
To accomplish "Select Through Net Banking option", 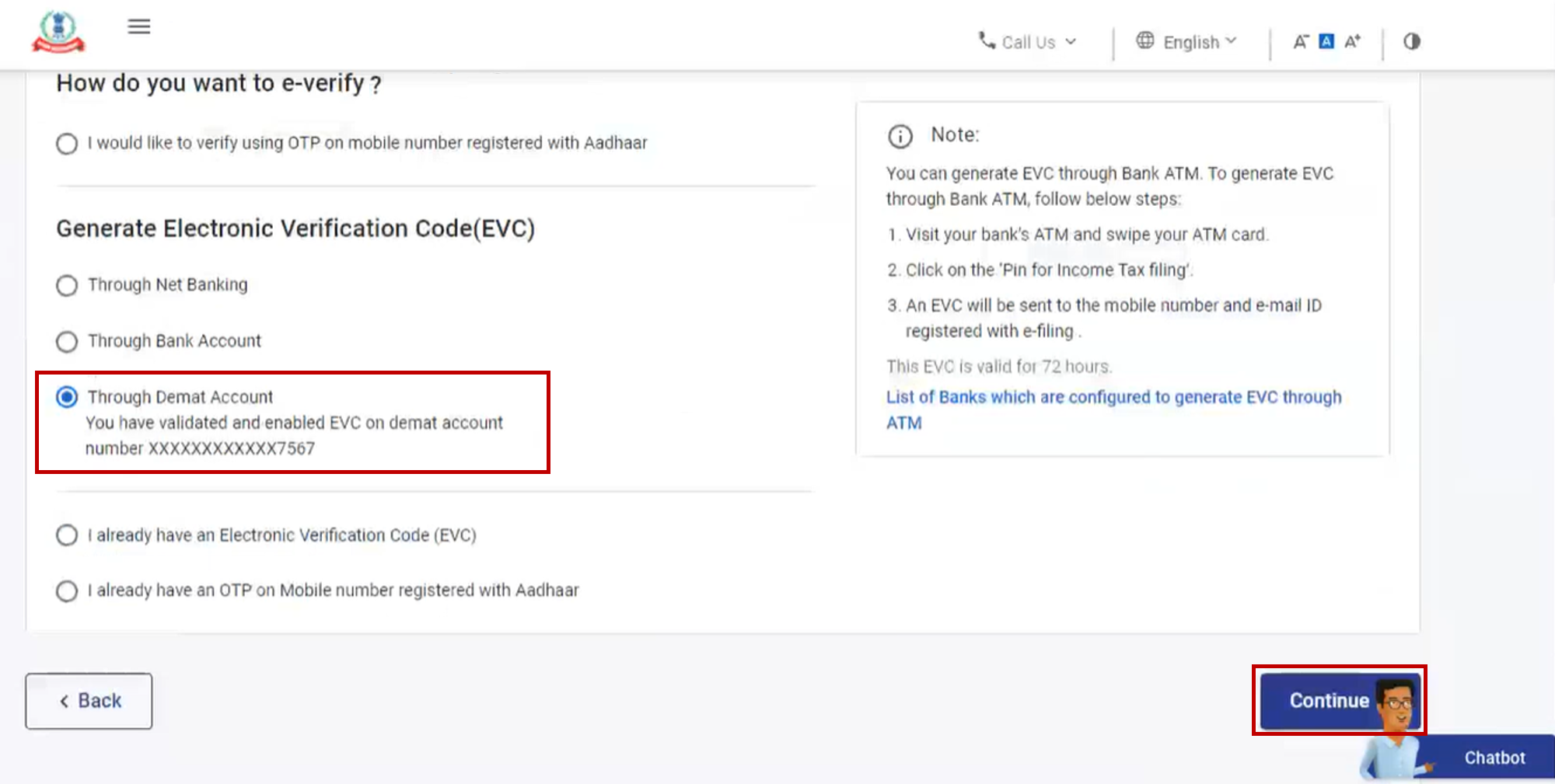I will pyautogui.click(x=67, y=285).
